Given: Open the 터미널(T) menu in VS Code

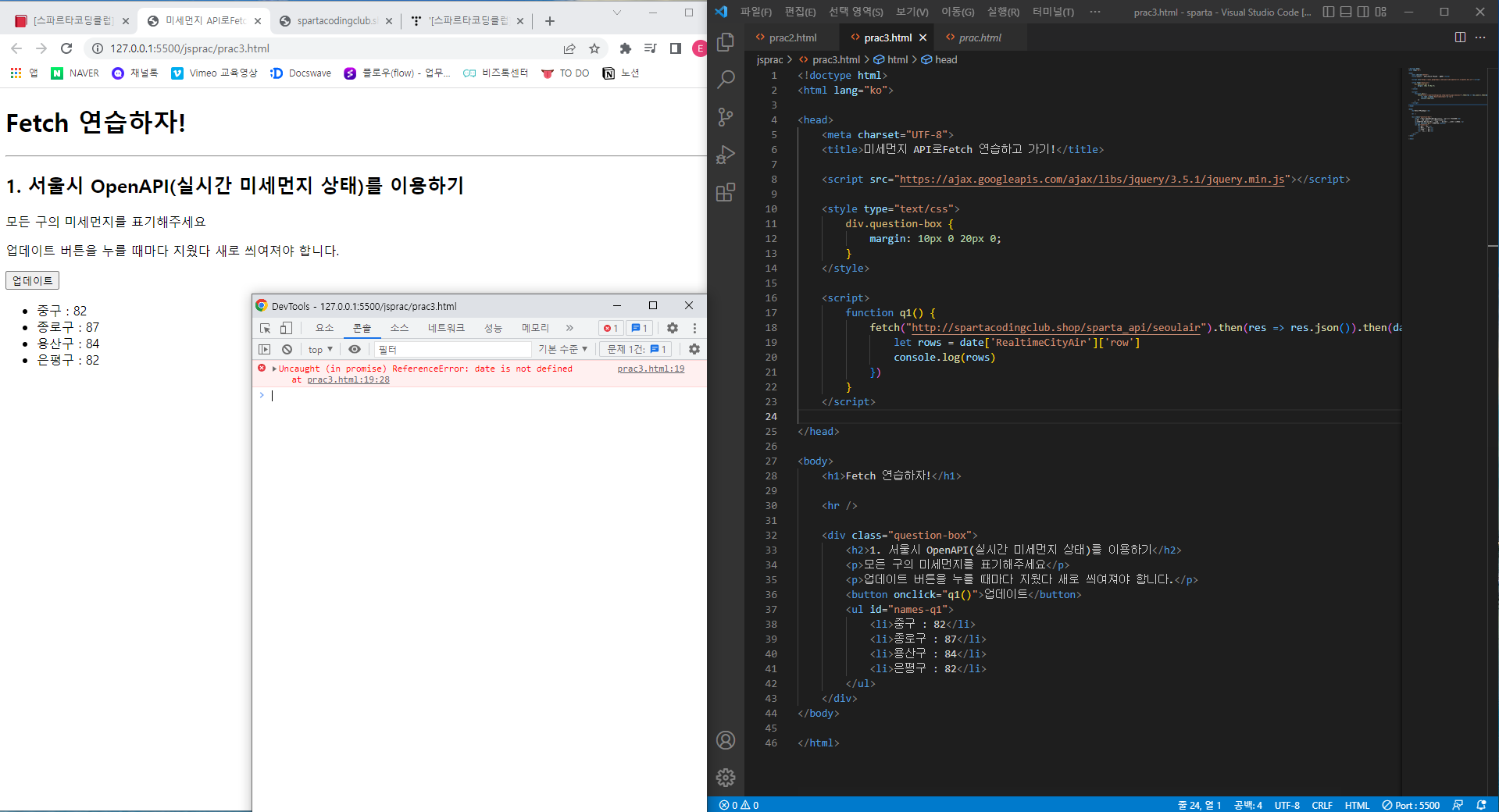Looking at the screenshot, I should [x=1052, y=12].
